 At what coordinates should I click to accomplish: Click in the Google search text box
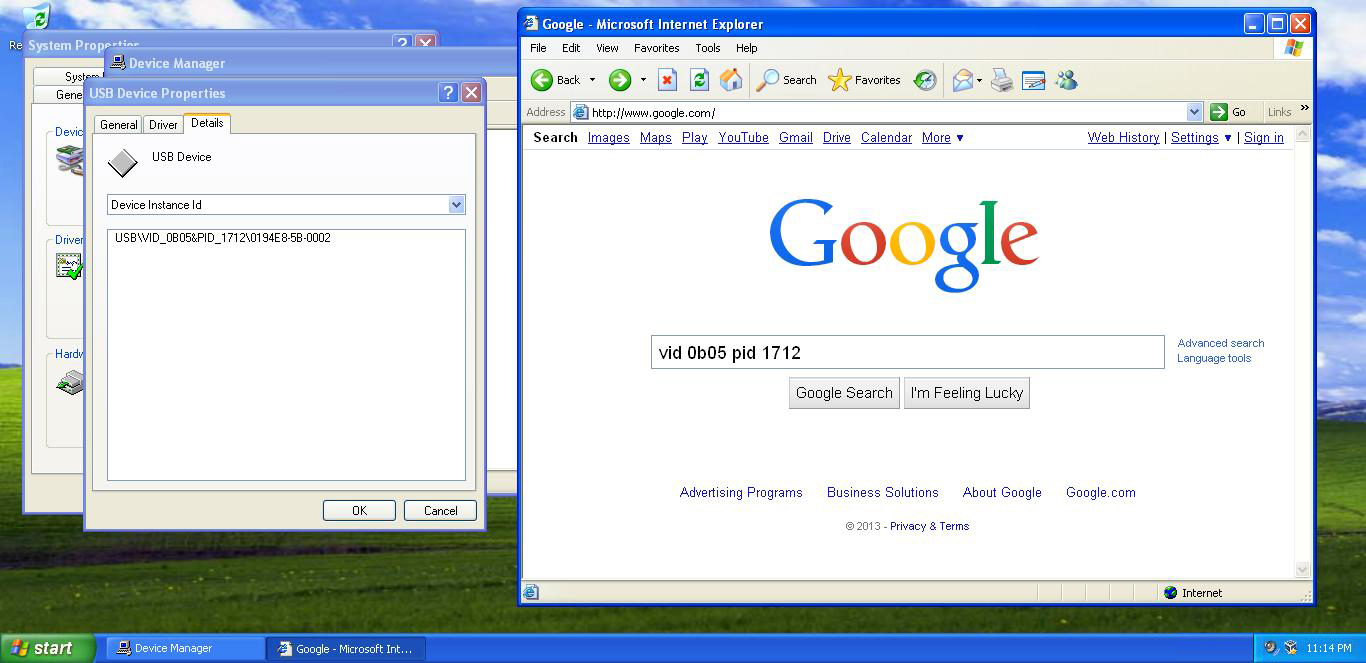pyautogui.click(x=908, y=352)
